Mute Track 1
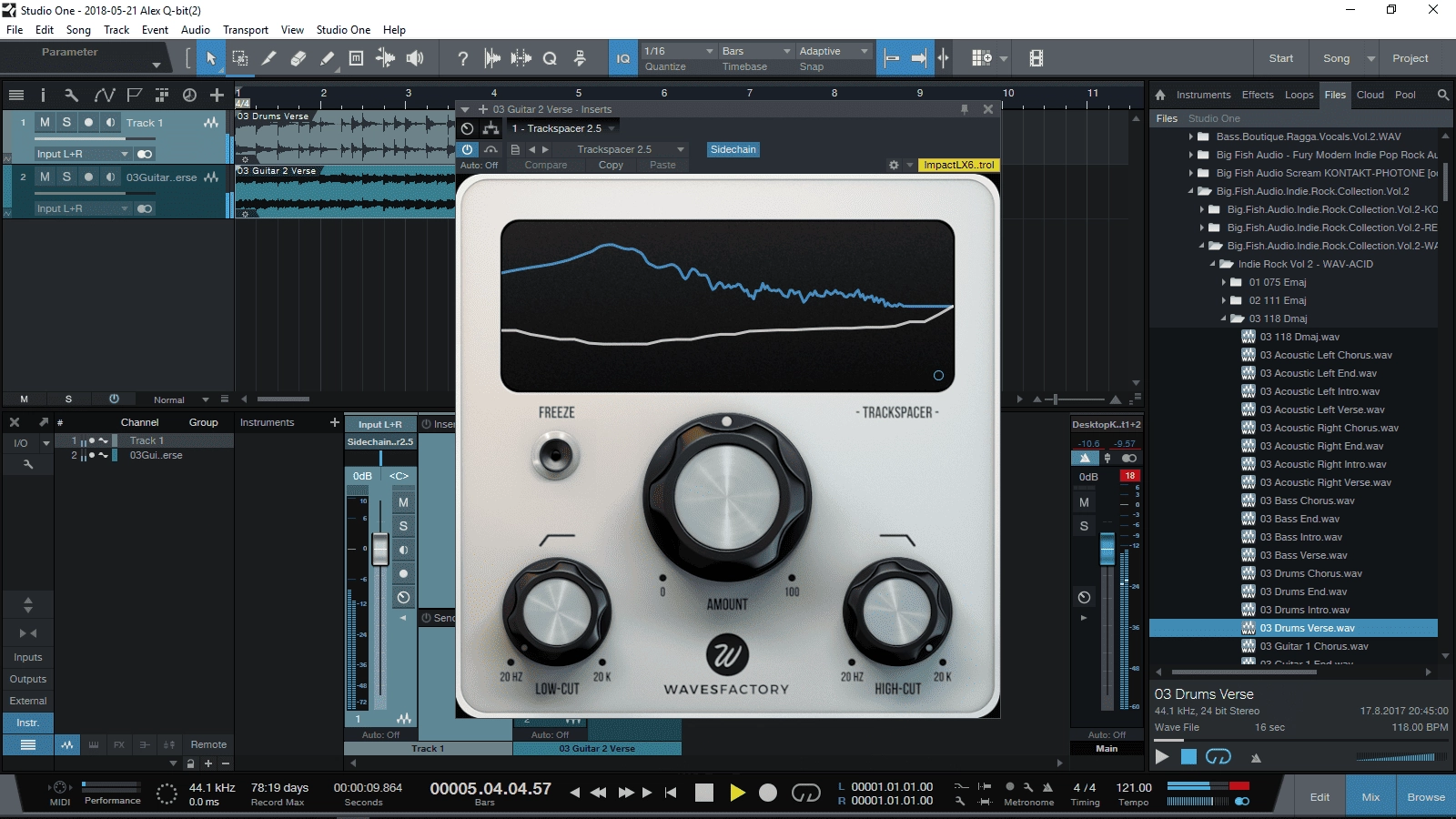 pyautogui.click(x=45, y=122)
